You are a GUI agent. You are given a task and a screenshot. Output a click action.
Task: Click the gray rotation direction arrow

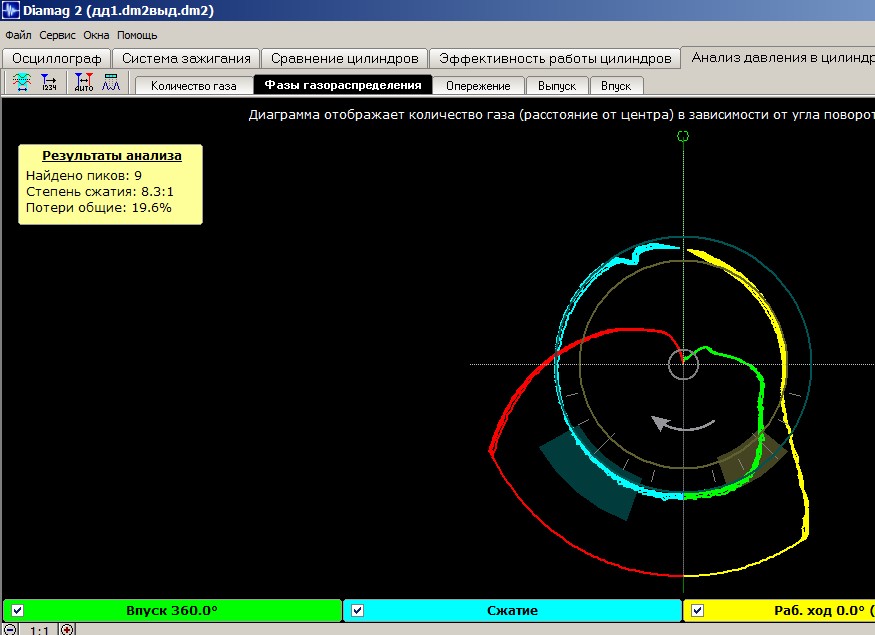pyautogui.click(x=682, y=424)
